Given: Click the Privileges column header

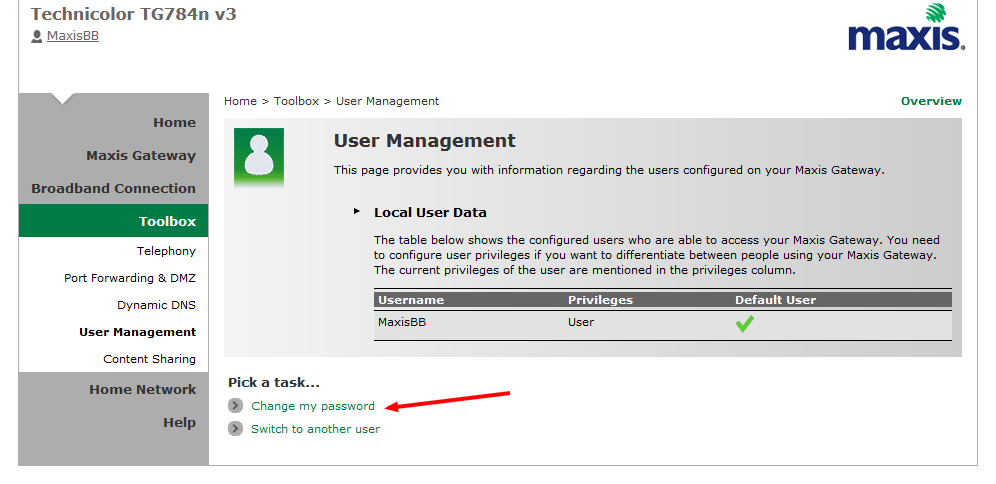Looking at the screenshot, I should (x=600, y=300).
